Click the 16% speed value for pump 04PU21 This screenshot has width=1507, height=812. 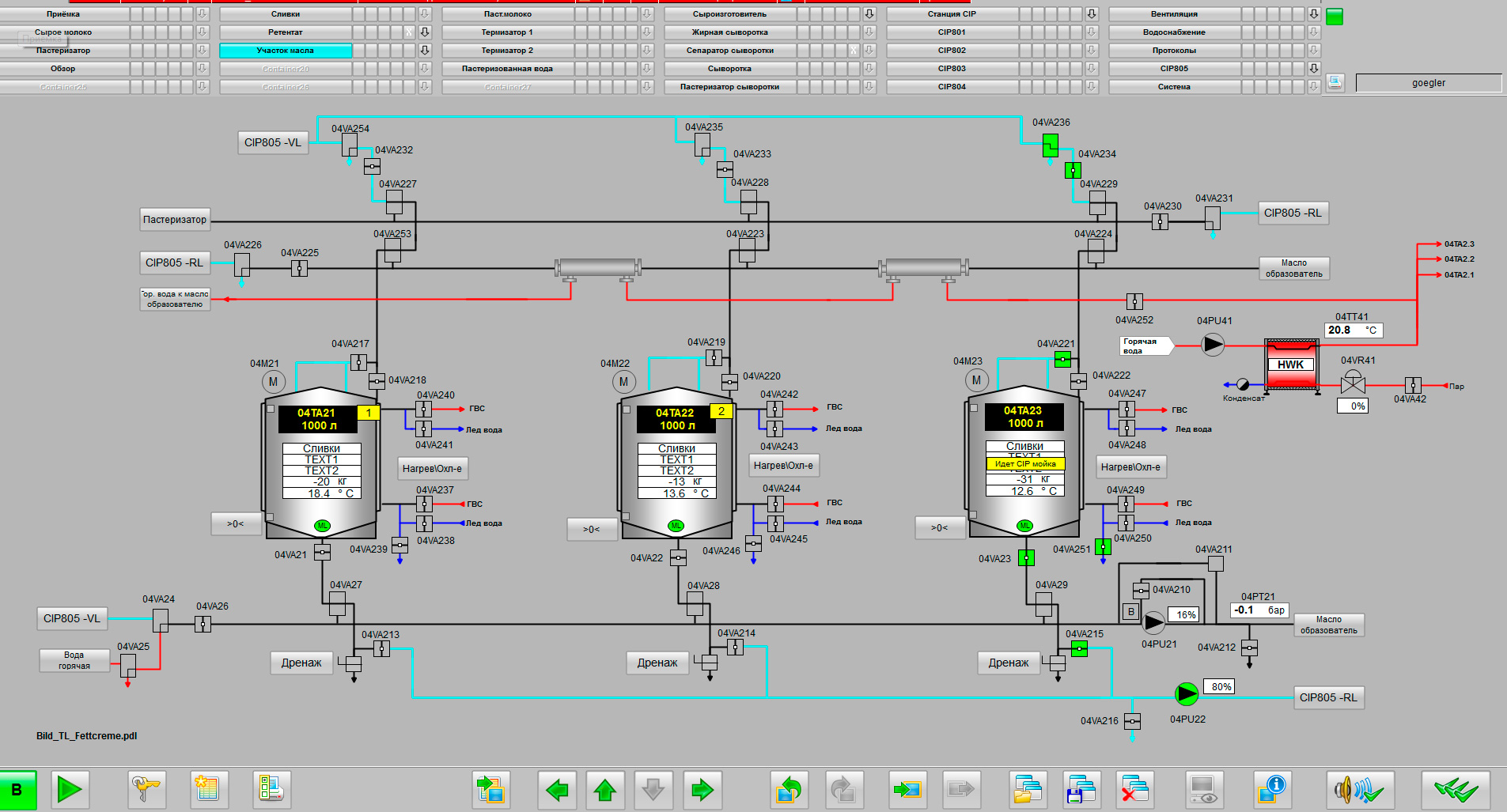(1184, 614)
